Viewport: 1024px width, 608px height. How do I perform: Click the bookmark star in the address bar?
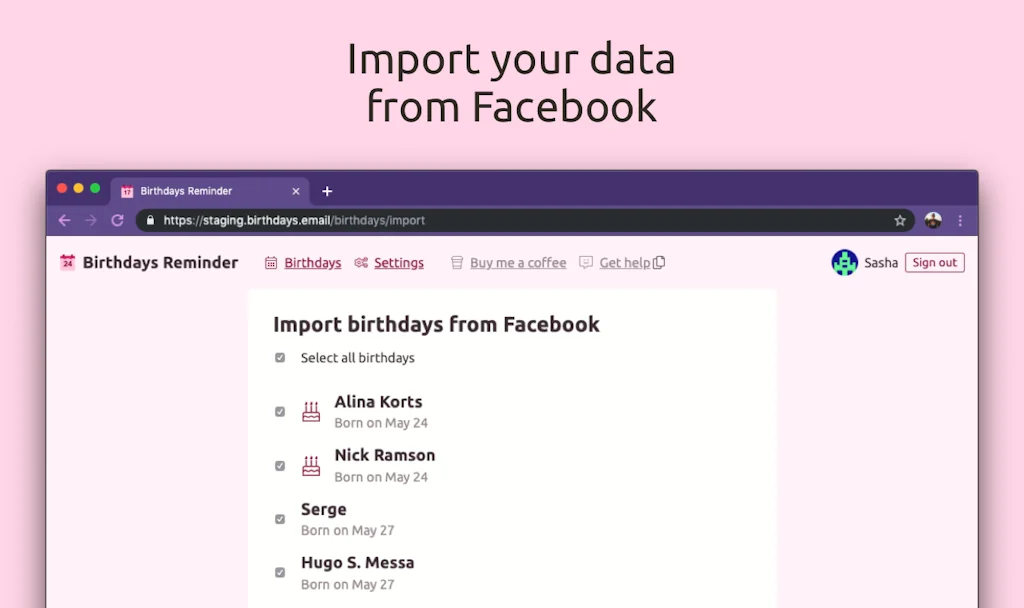click(899, 220)
